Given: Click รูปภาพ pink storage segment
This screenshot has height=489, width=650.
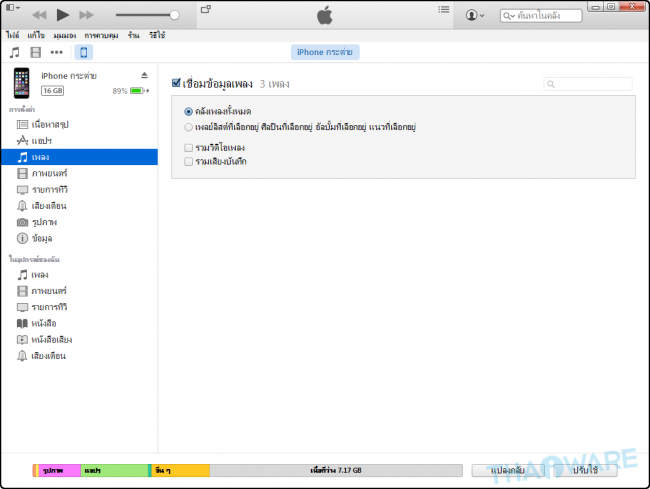Looking at the screenshot, I should point(59,470).
